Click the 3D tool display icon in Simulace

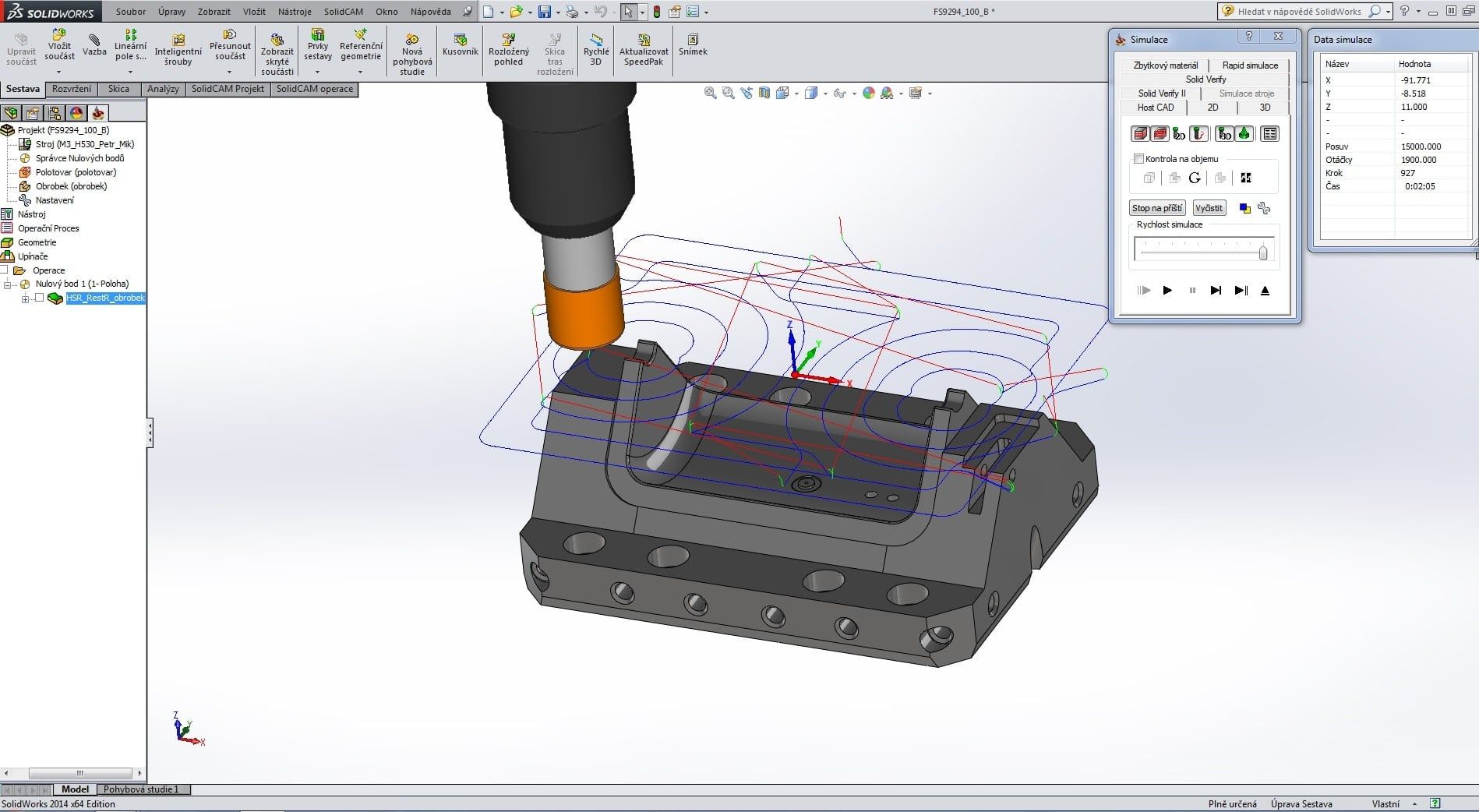click(x=1224, y=134)
